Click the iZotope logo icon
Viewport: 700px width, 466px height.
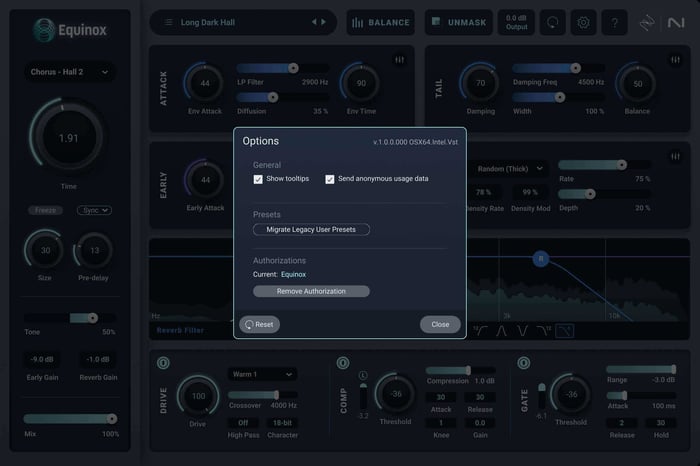647,23
